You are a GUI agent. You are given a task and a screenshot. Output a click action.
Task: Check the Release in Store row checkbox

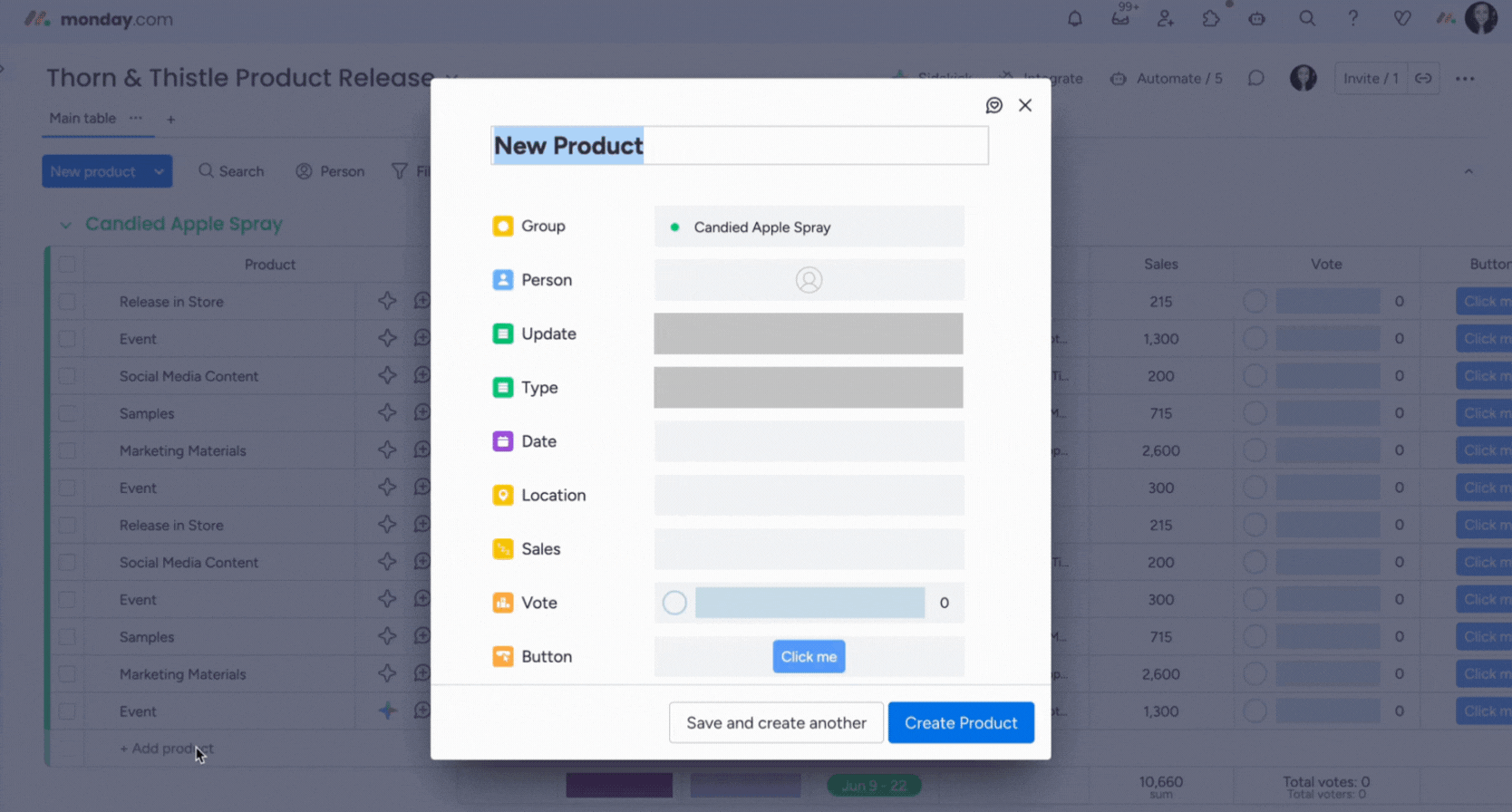click(67, 302)
